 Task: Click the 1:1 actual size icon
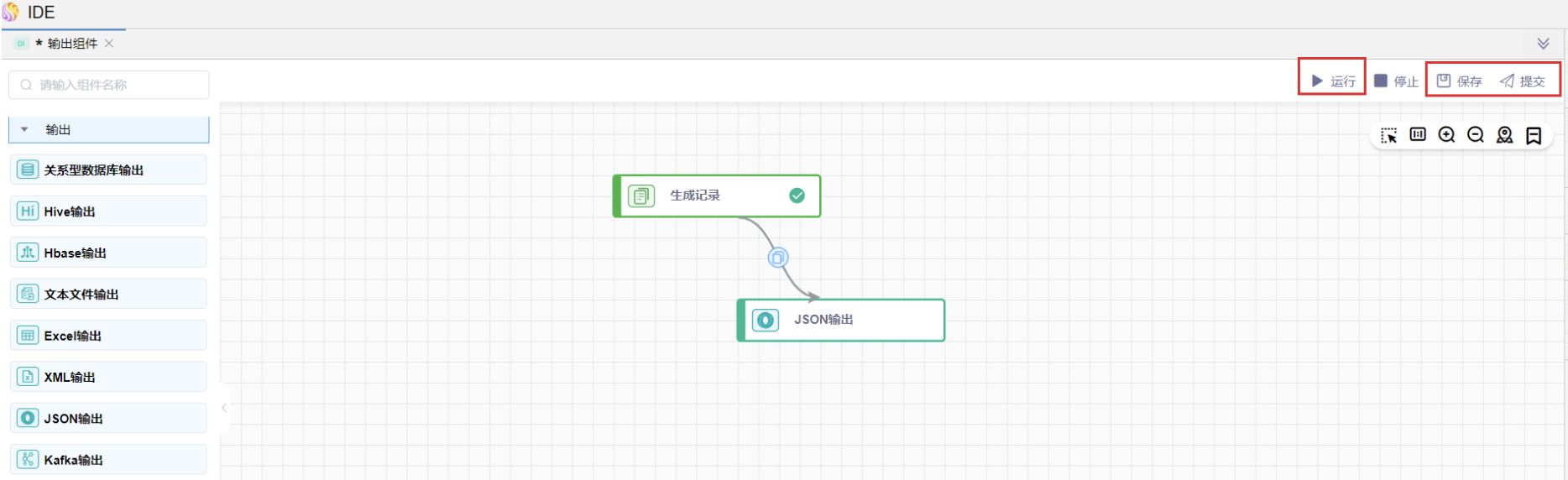tap(1418, 135)
